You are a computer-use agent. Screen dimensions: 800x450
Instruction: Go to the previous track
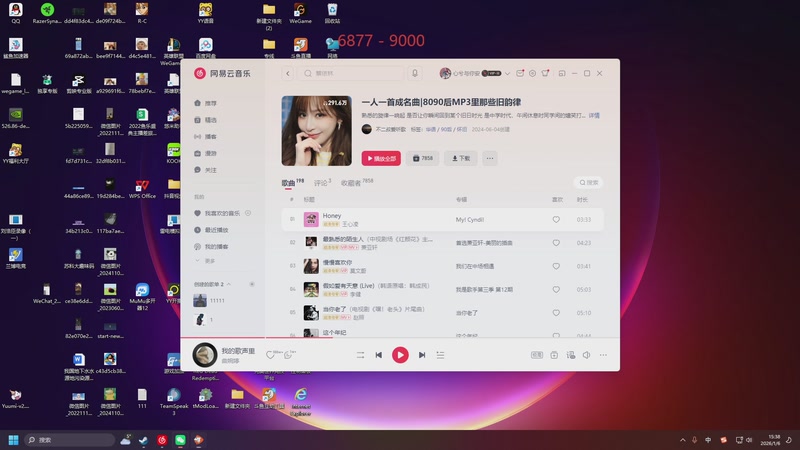[x=379, y=355]
